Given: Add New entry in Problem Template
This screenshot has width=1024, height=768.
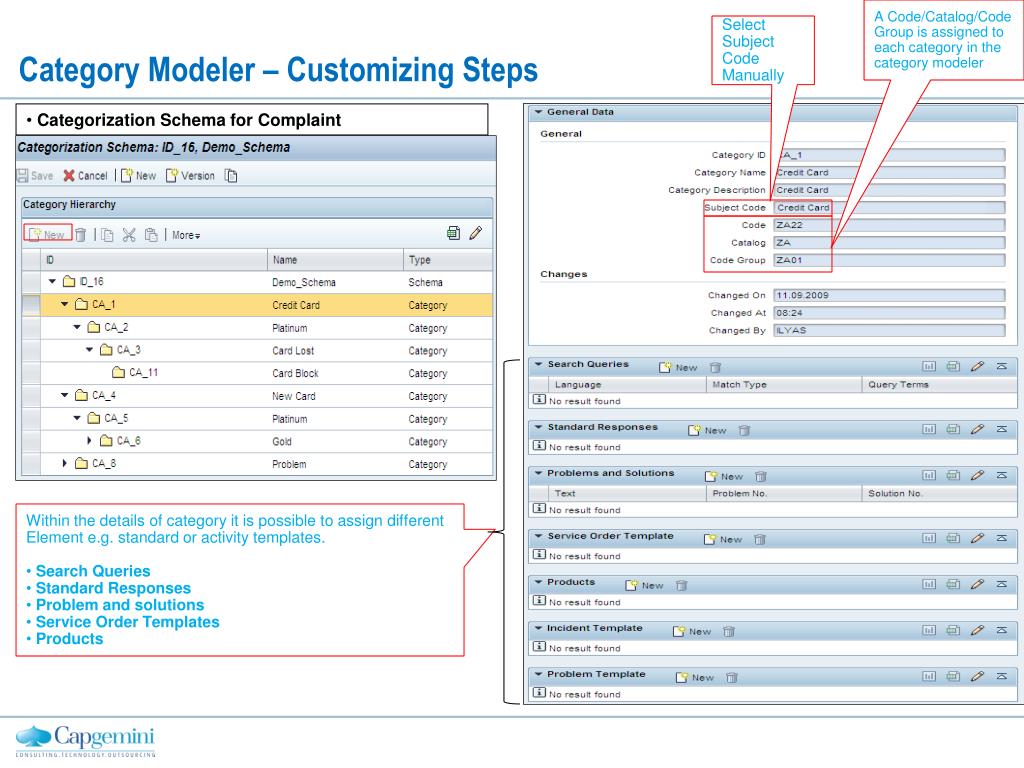Looking at the screenshot, I should [695, 678].
